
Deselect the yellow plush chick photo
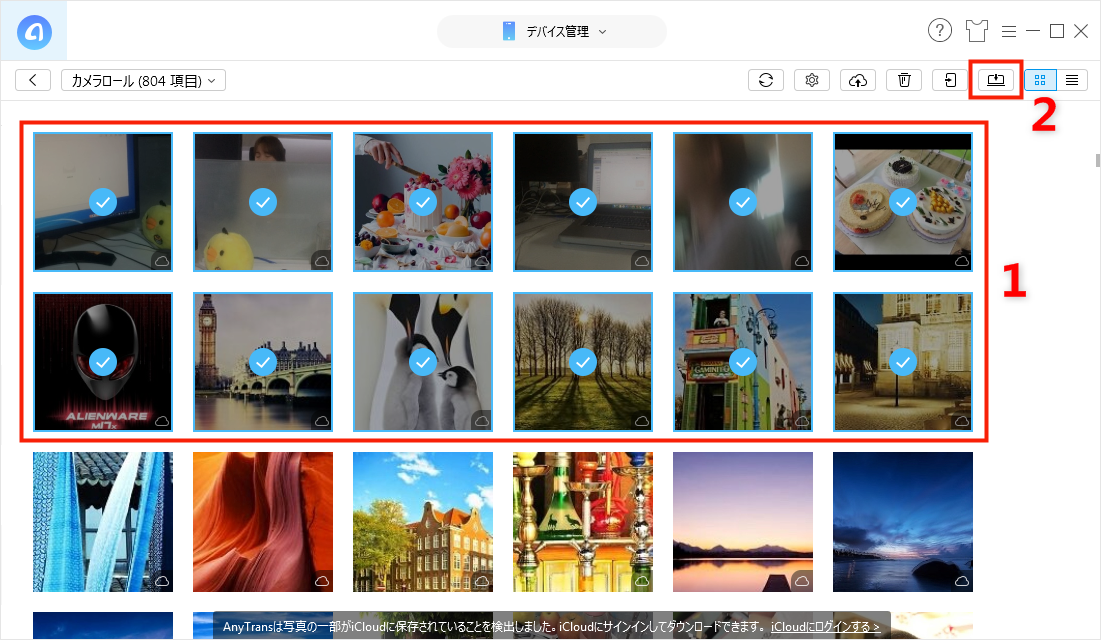[263, 202]
